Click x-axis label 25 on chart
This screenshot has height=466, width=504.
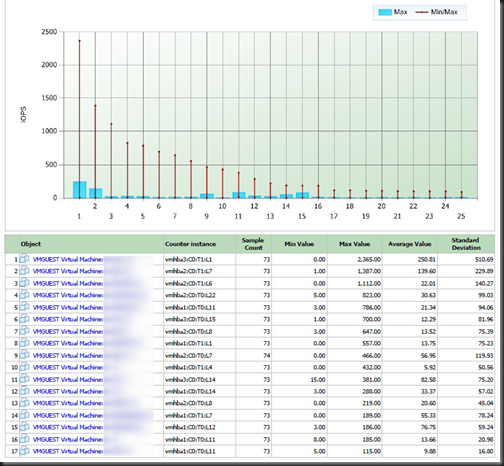click(461, 216)
